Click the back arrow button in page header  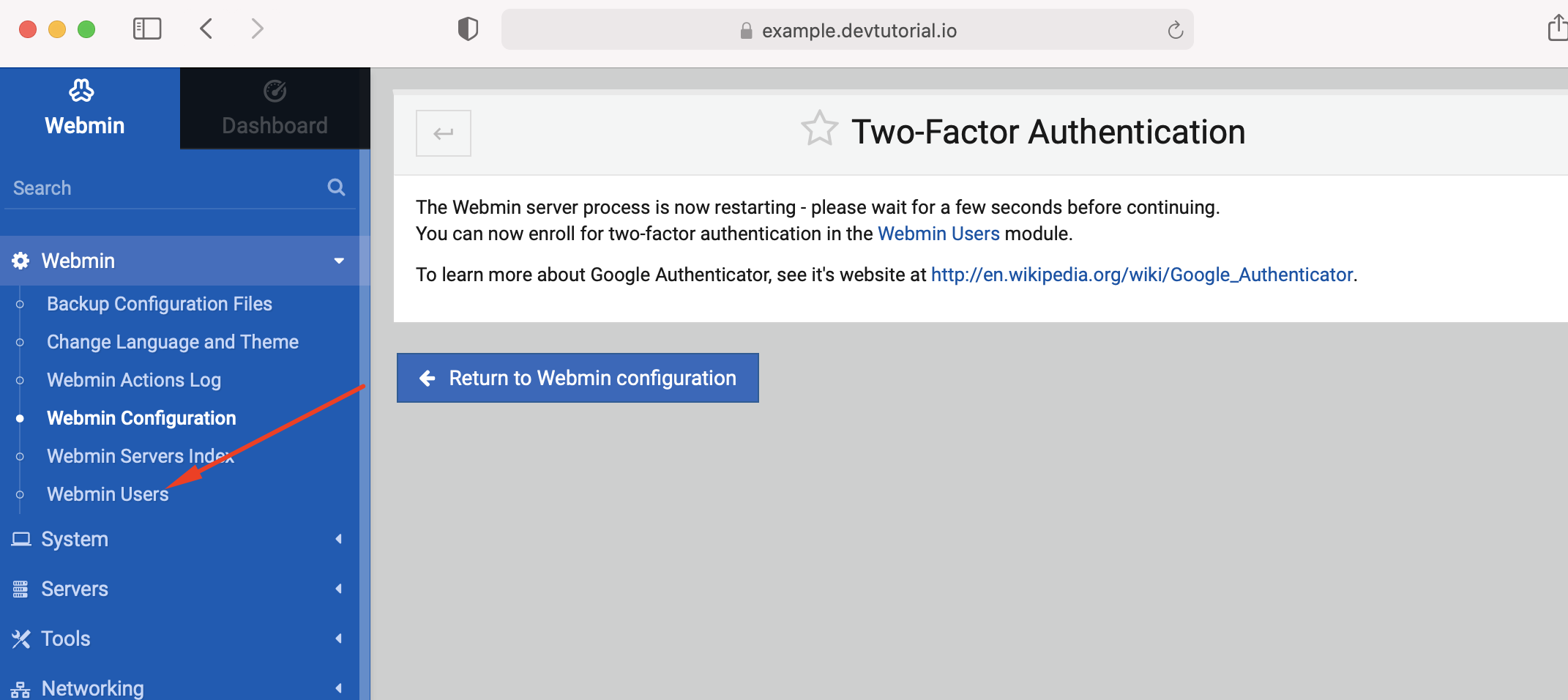444,133
